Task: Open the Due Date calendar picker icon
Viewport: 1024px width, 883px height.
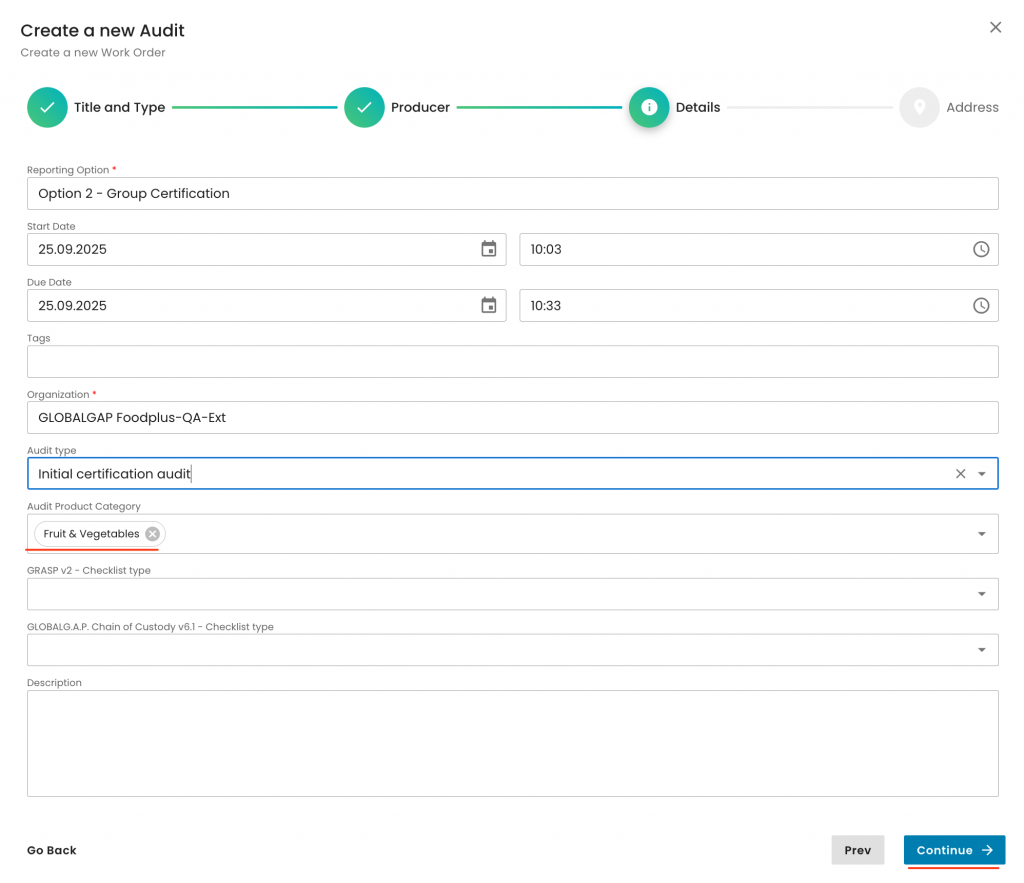Action: (x=488, y=305)
